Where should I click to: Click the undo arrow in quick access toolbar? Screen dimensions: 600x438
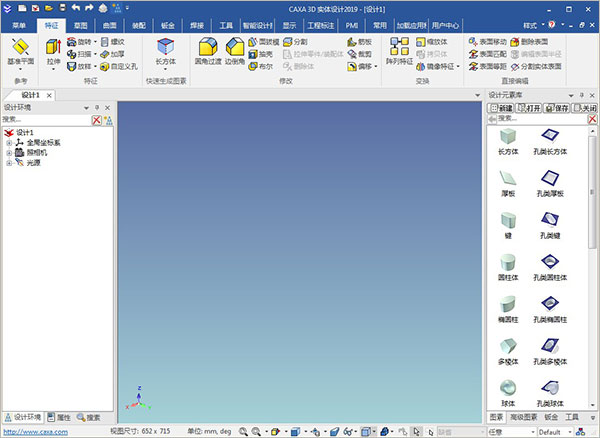pyautogui.click(x=76, y=8)
